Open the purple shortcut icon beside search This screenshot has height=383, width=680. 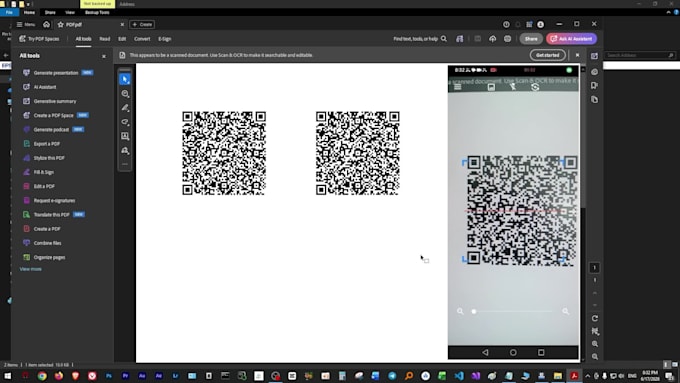point(459,39)
